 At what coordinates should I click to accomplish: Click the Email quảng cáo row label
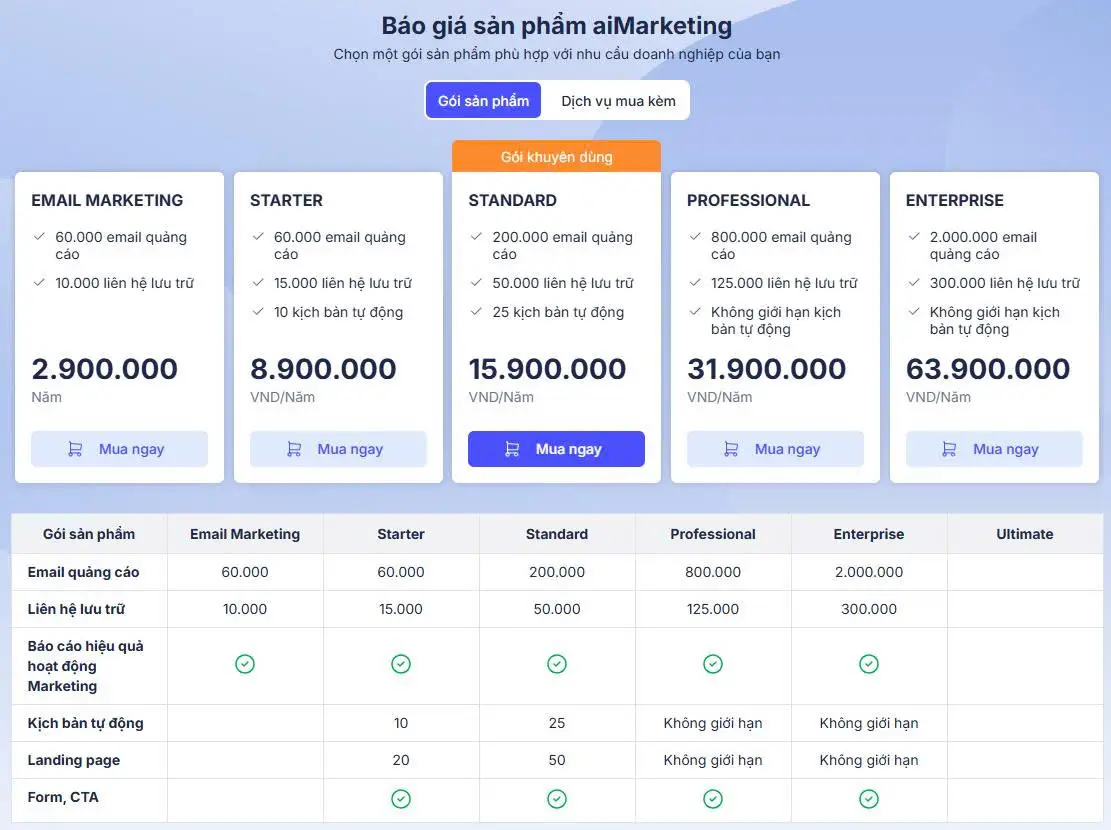pos(84,572)
